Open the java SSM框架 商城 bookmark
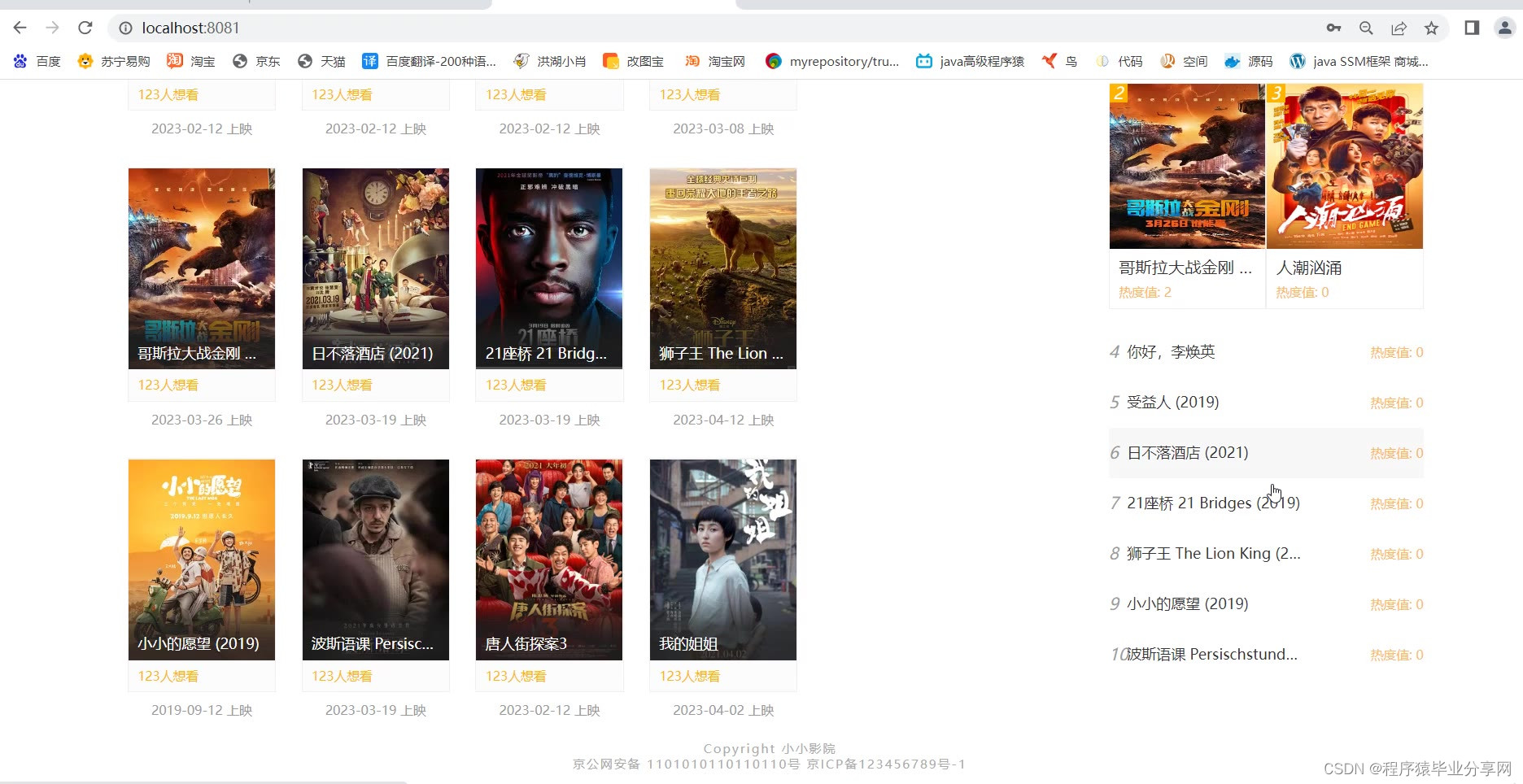This screenshot has height=784, width=1523. pyautogui.click(x=1359, y=61)
